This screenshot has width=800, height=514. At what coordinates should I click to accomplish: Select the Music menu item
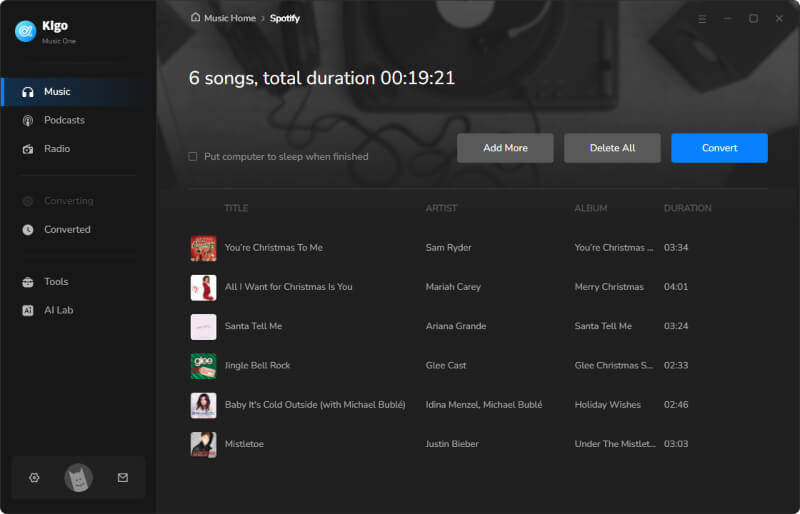(x=79, y=92)
